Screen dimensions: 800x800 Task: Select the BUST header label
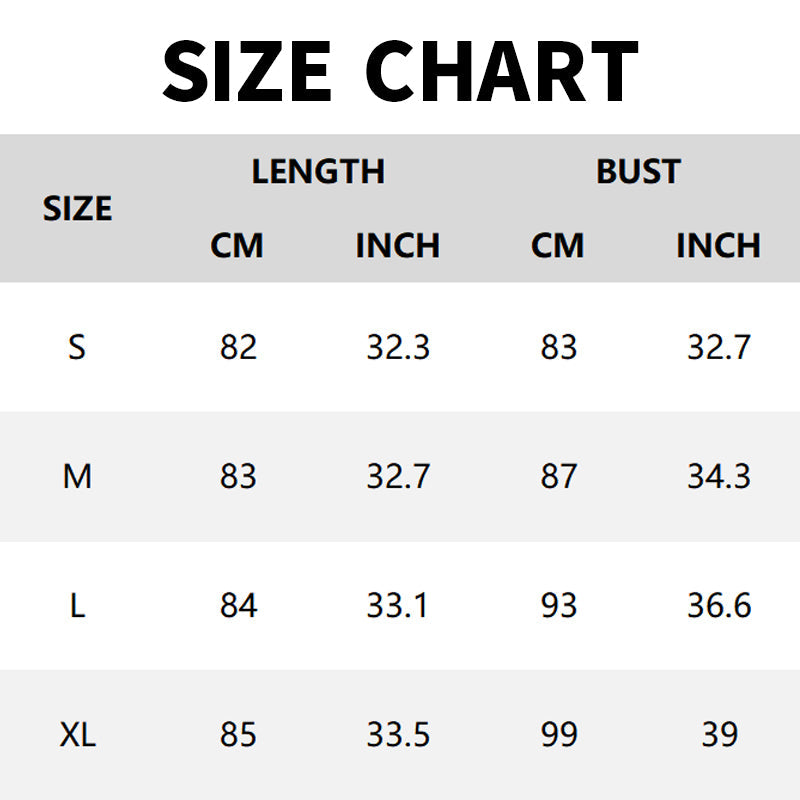[x=638, y=172]
